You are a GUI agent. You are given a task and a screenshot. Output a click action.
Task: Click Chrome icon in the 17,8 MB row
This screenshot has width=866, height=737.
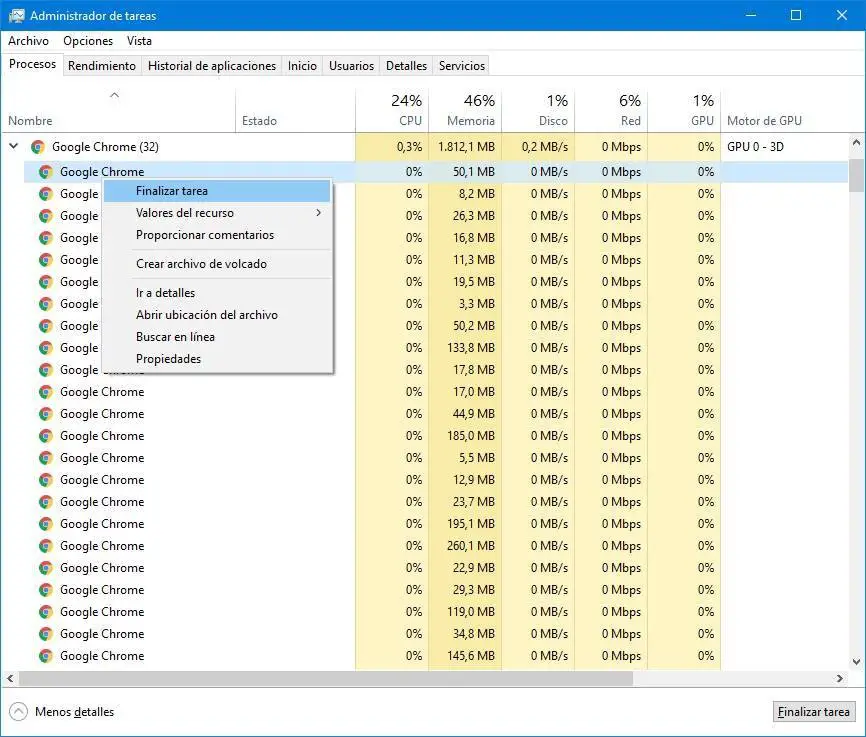[46, 370]
